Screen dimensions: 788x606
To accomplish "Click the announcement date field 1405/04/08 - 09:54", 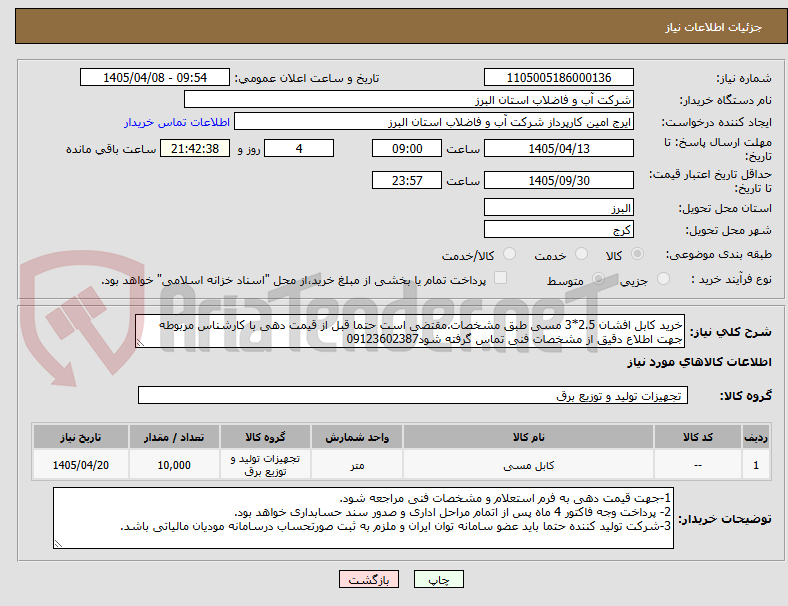I will click(155, 77).
